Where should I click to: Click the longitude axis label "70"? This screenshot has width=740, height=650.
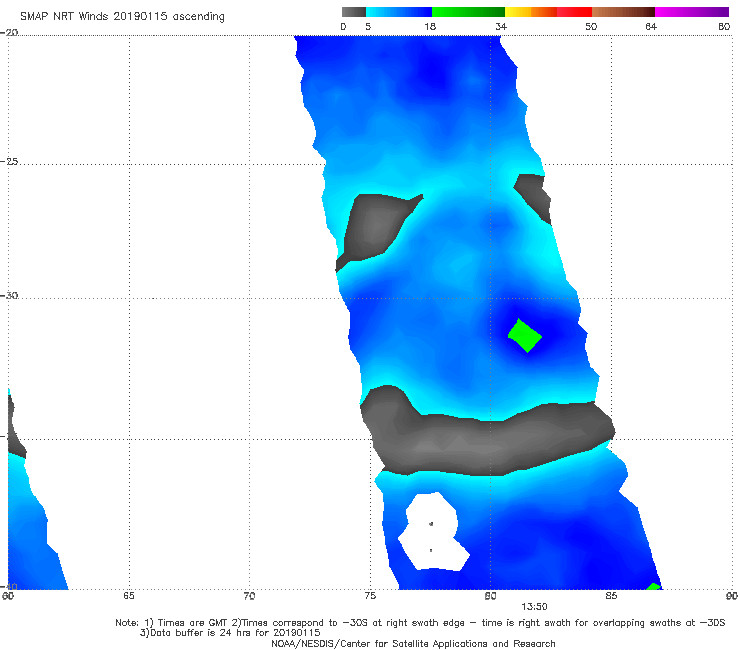point(249,596)
